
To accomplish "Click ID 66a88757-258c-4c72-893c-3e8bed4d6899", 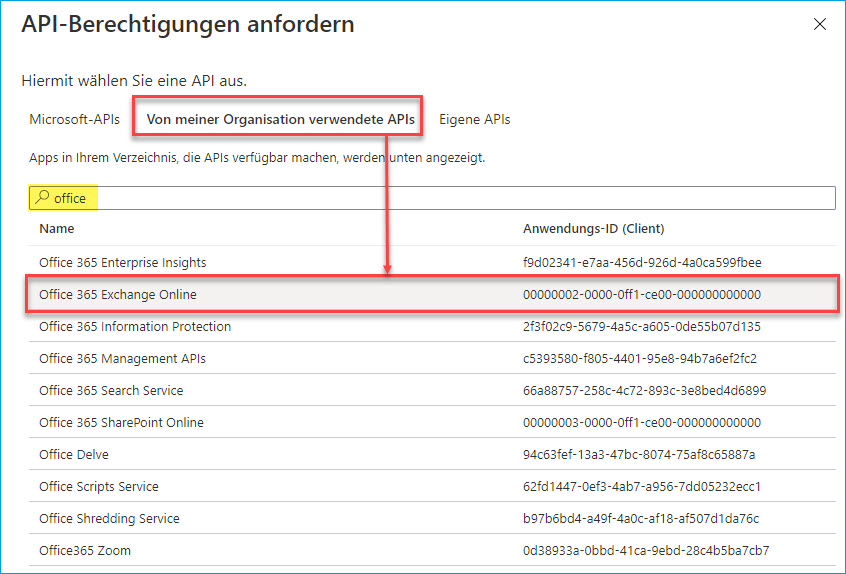I will [644, 391].
